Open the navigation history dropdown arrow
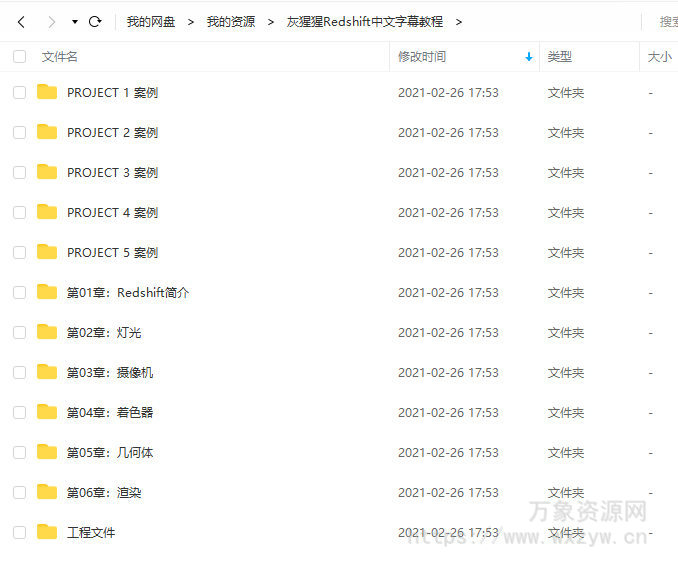The image size is (678, 571). pos(75,21)
